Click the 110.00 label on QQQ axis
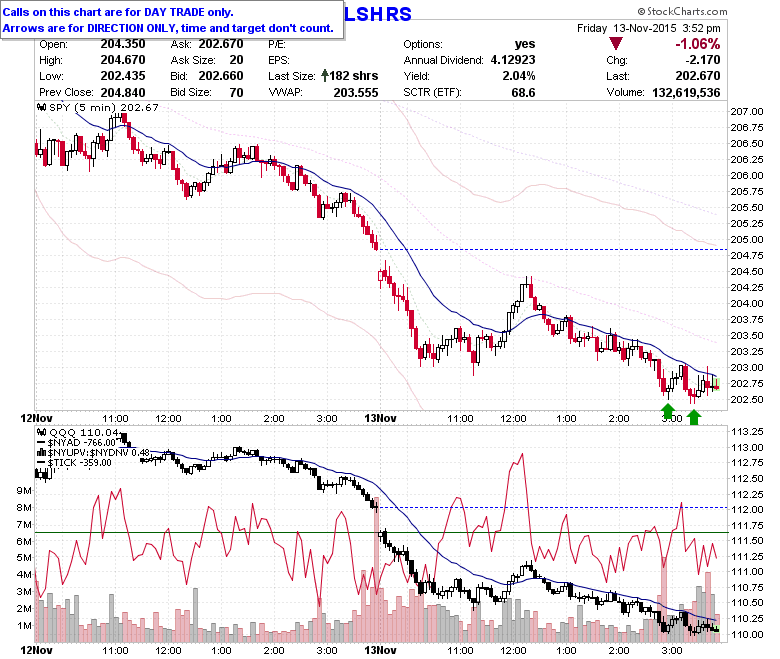780x659 pixels. point(747,634)
